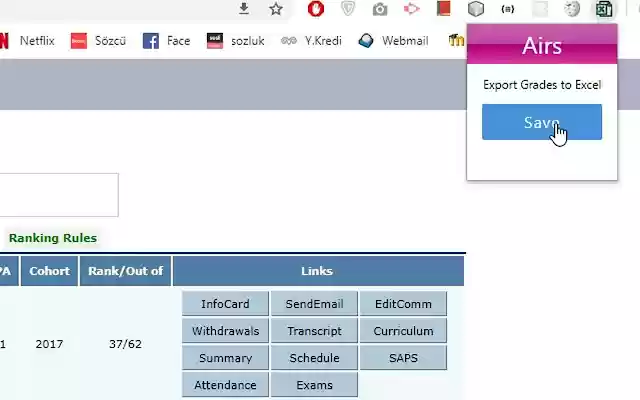Click the globe extension icon
640x400 pixels.
(572, 9)
